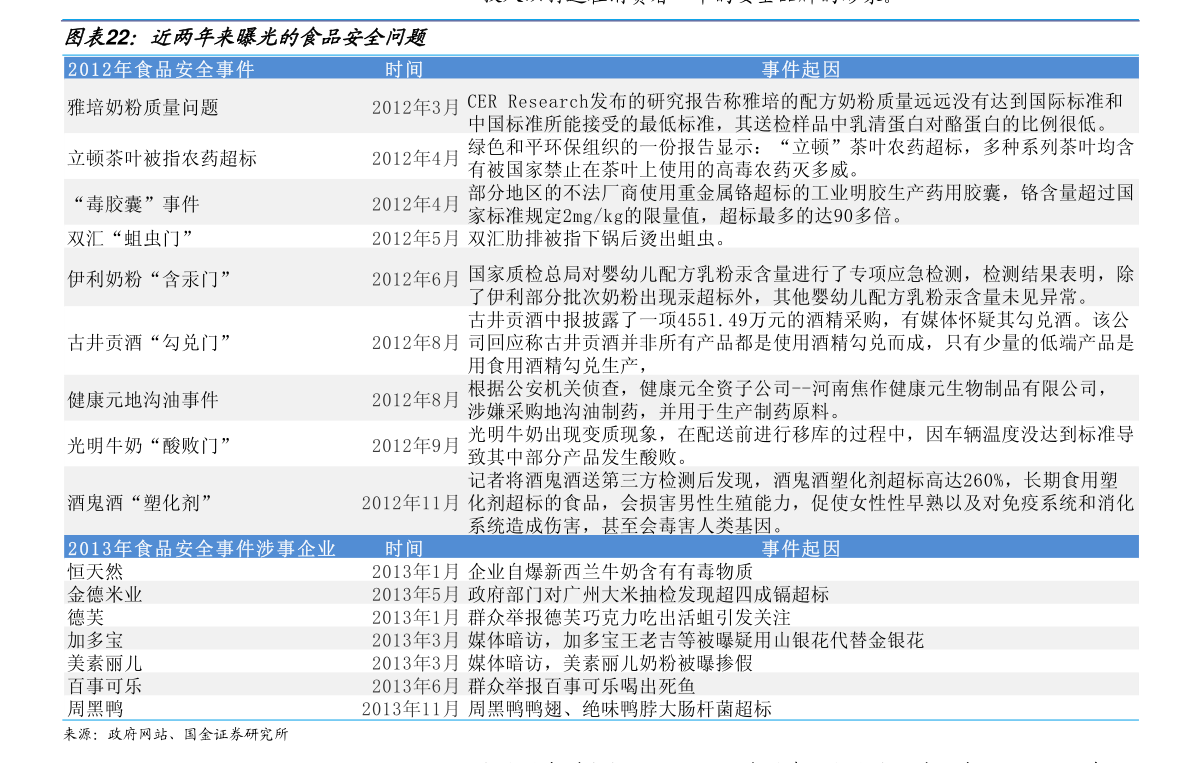Click "2013年3月" in the 美素丽儿 row

(x=415, y=664)
